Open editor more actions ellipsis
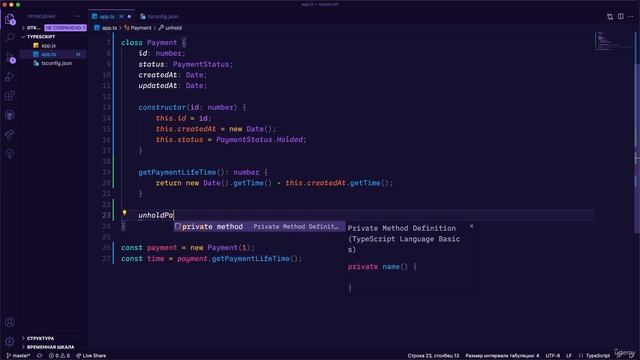640x360 pixels. coord(631,17)
